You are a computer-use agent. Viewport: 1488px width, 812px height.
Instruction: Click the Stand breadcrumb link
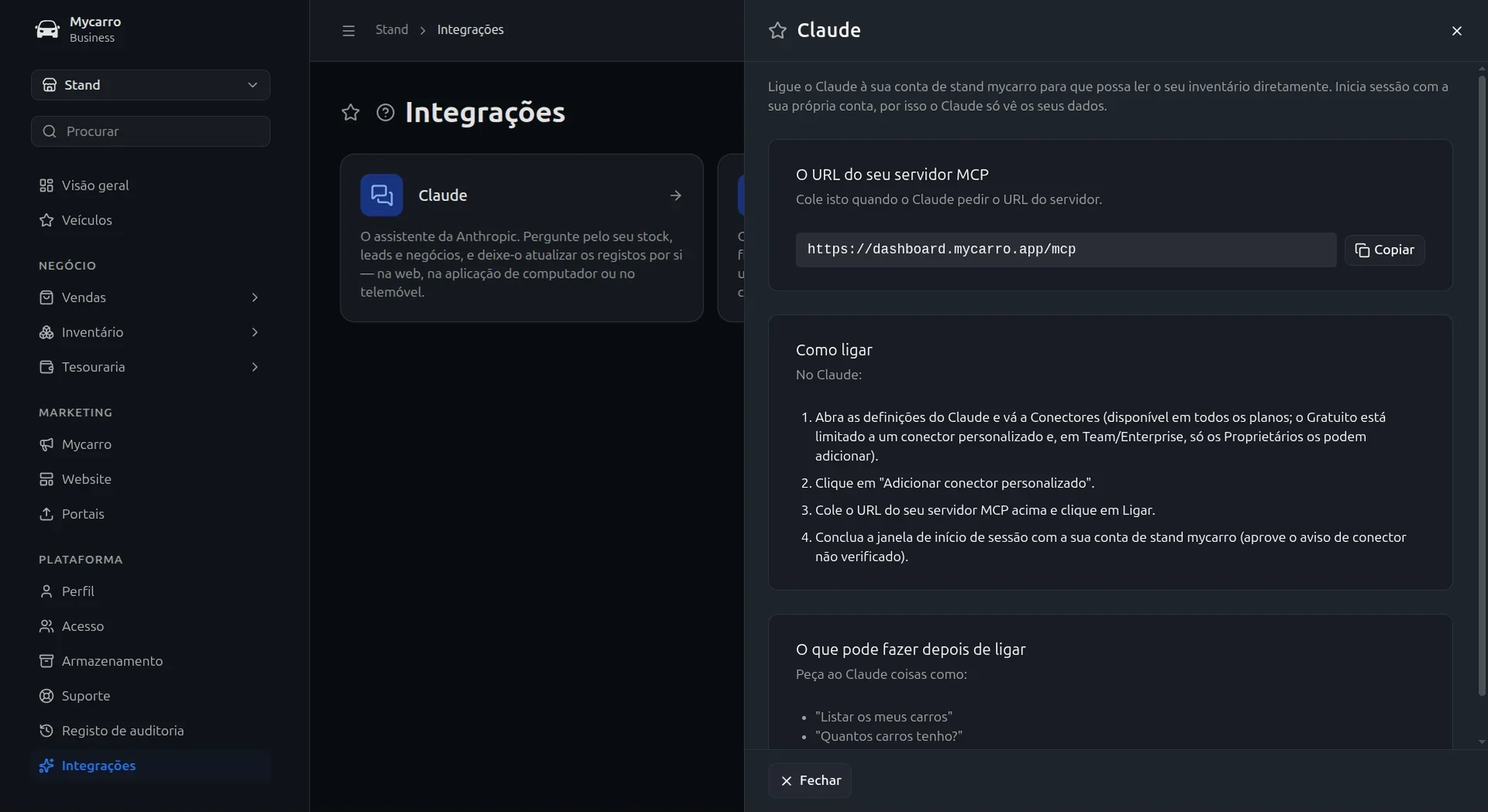(x=392, y=29)
